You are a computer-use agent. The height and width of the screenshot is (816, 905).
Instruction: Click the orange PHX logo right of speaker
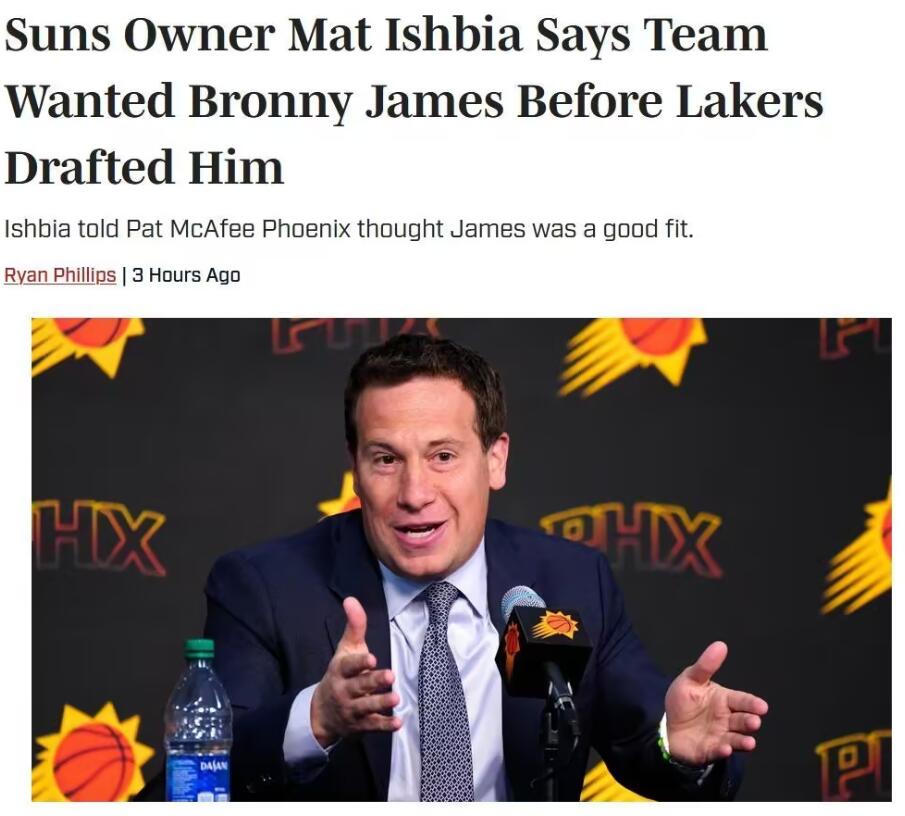(x=633, y=541)
